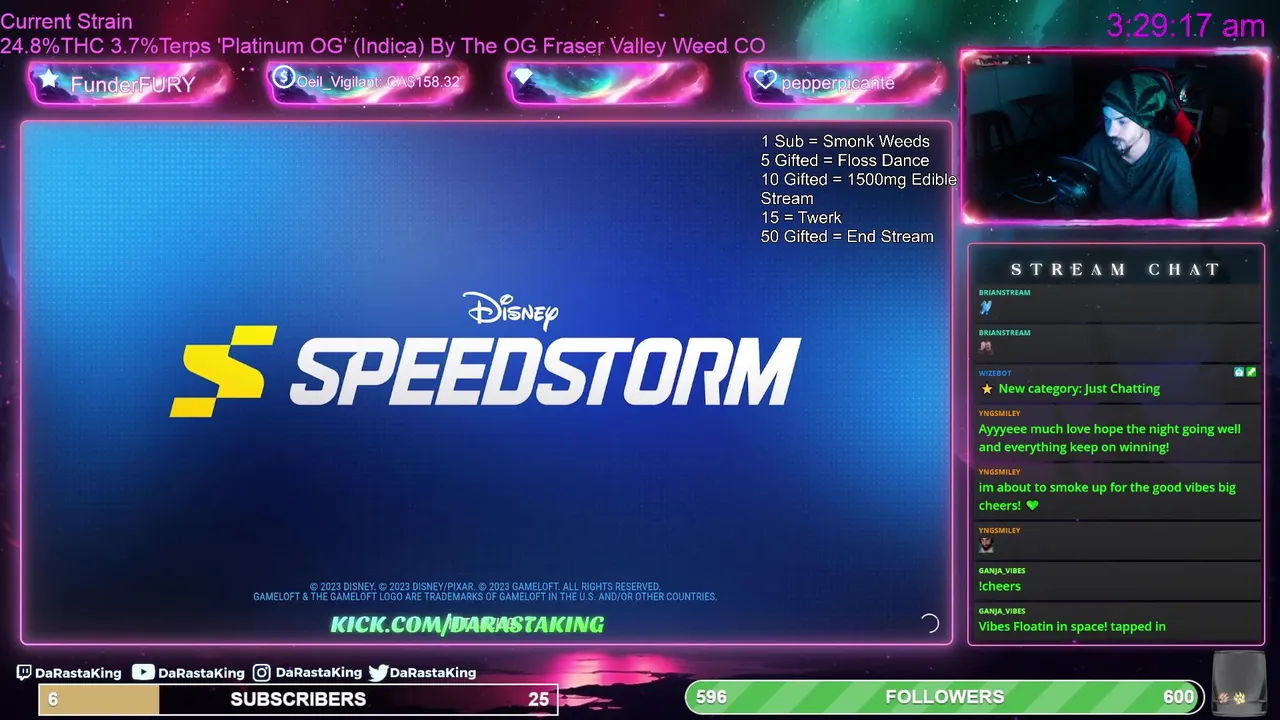Click the Instagram DaRastaKing handle text
This screenshot has height=720, width=1280.
(x=318, y=673)
